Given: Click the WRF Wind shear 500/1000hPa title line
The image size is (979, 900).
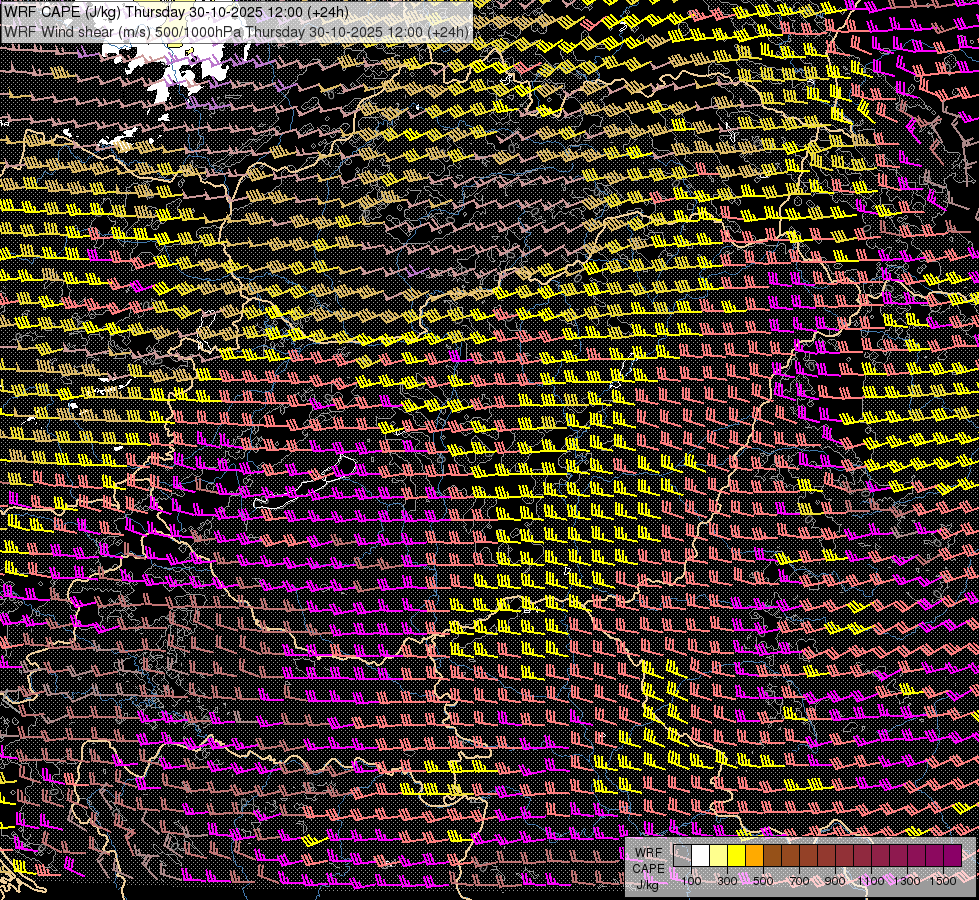Looking at the screenshot, I should tap(236, 31).
